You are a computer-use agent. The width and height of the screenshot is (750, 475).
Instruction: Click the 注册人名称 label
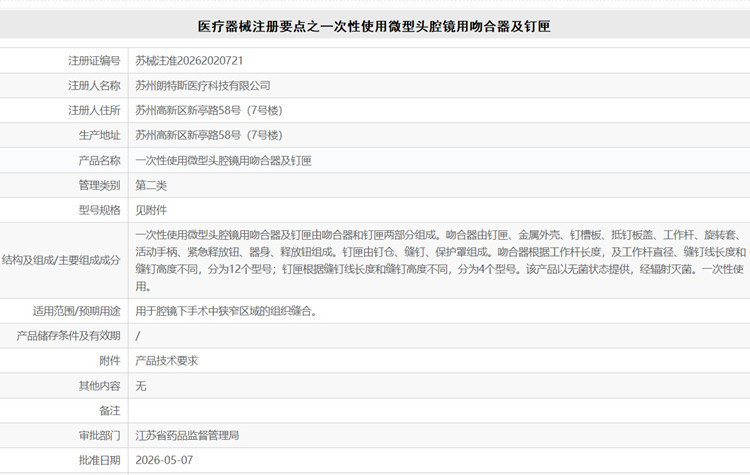(94, 86)
